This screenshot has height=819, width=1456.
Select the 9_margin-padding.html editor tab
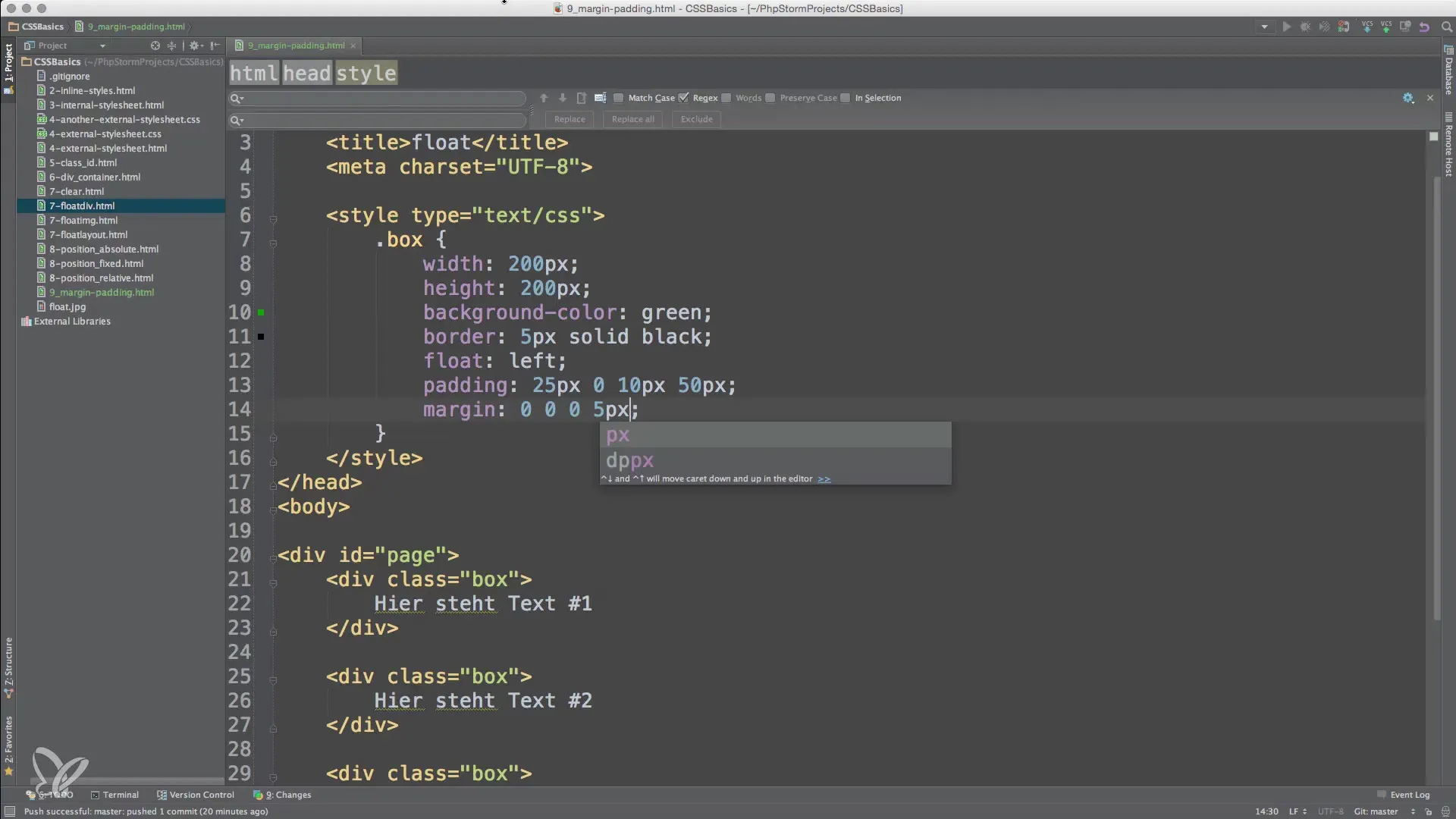pos(296,45)
